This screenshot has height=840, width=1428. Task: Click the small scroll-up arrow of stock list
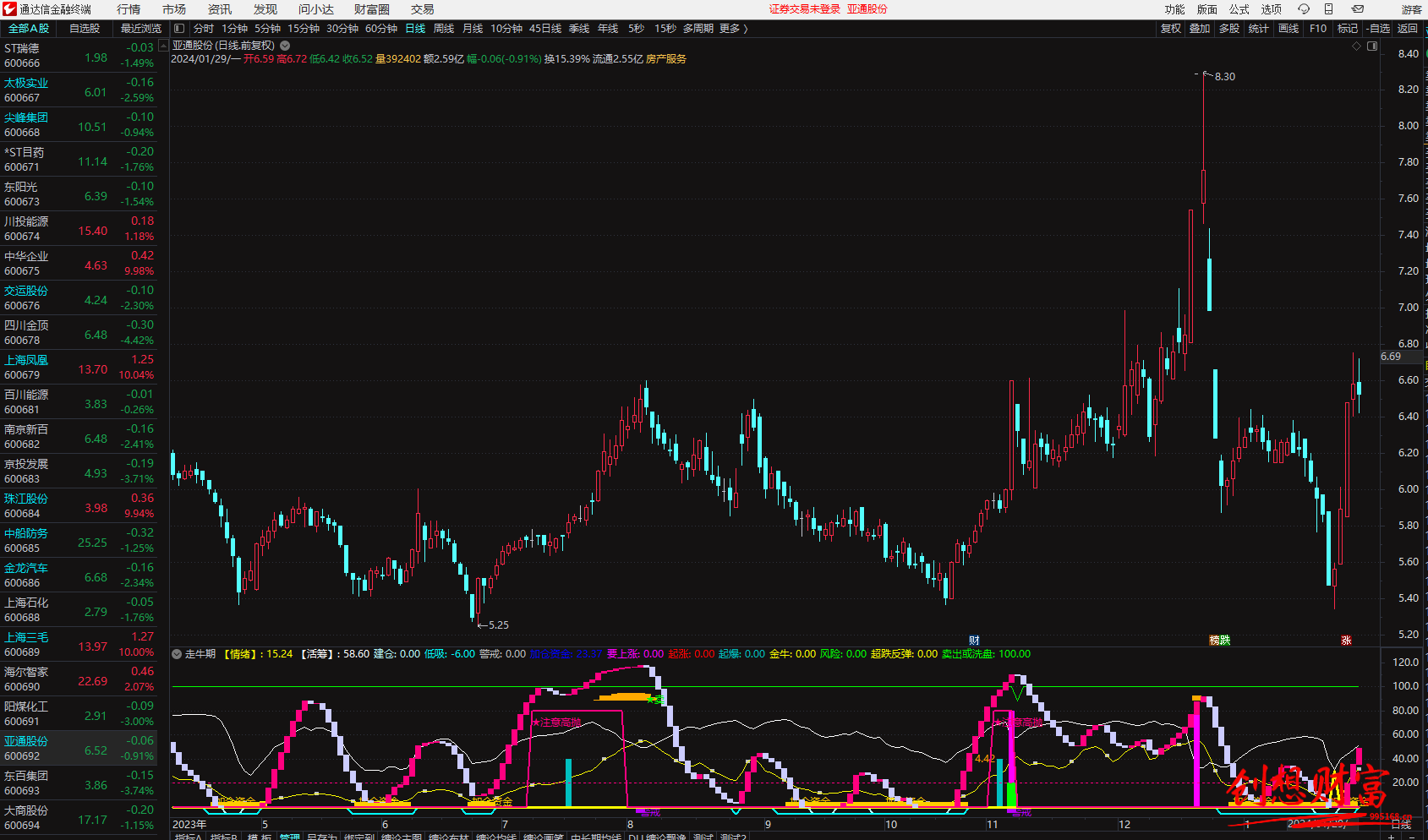(x=163, y=46)
